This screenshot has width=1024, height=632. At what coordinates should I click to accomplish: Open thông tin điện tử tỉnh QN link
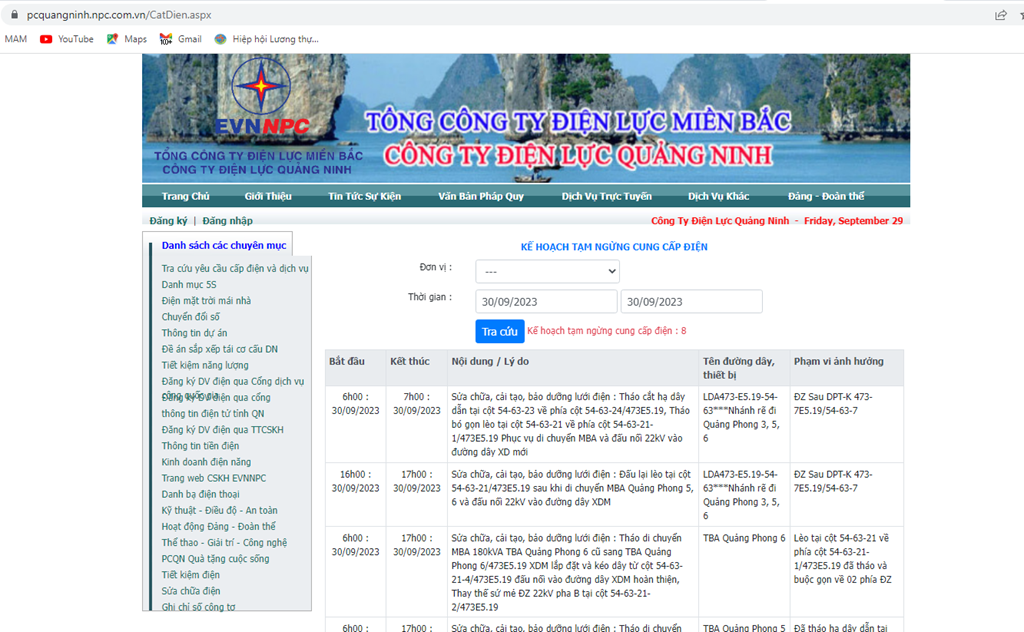coord(213,413)
